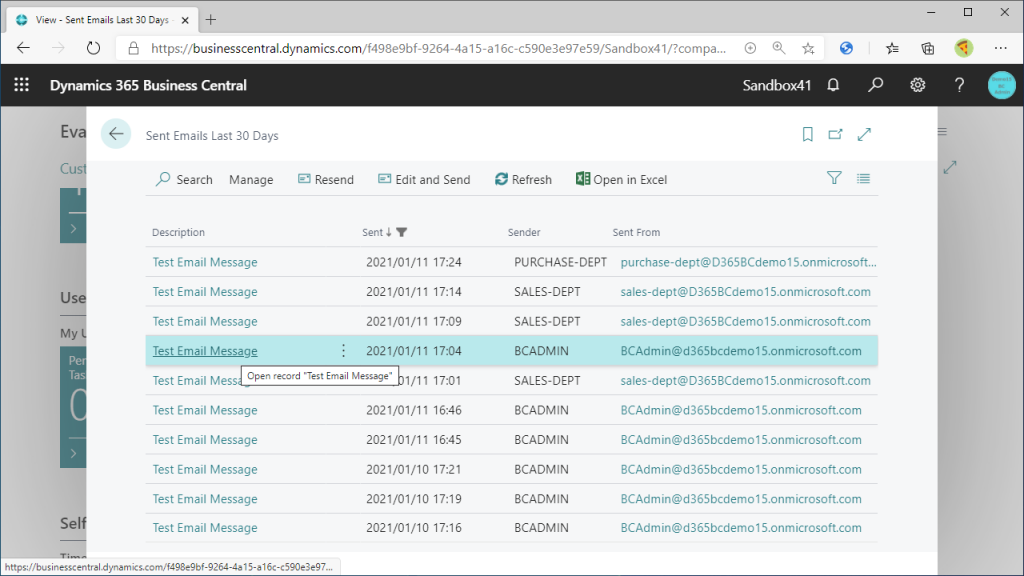Select the Sent Emails Last 30 Days browser tab
Image resolution: width=1024 pixels, height=576 pixels.
[x=103, y=20]
